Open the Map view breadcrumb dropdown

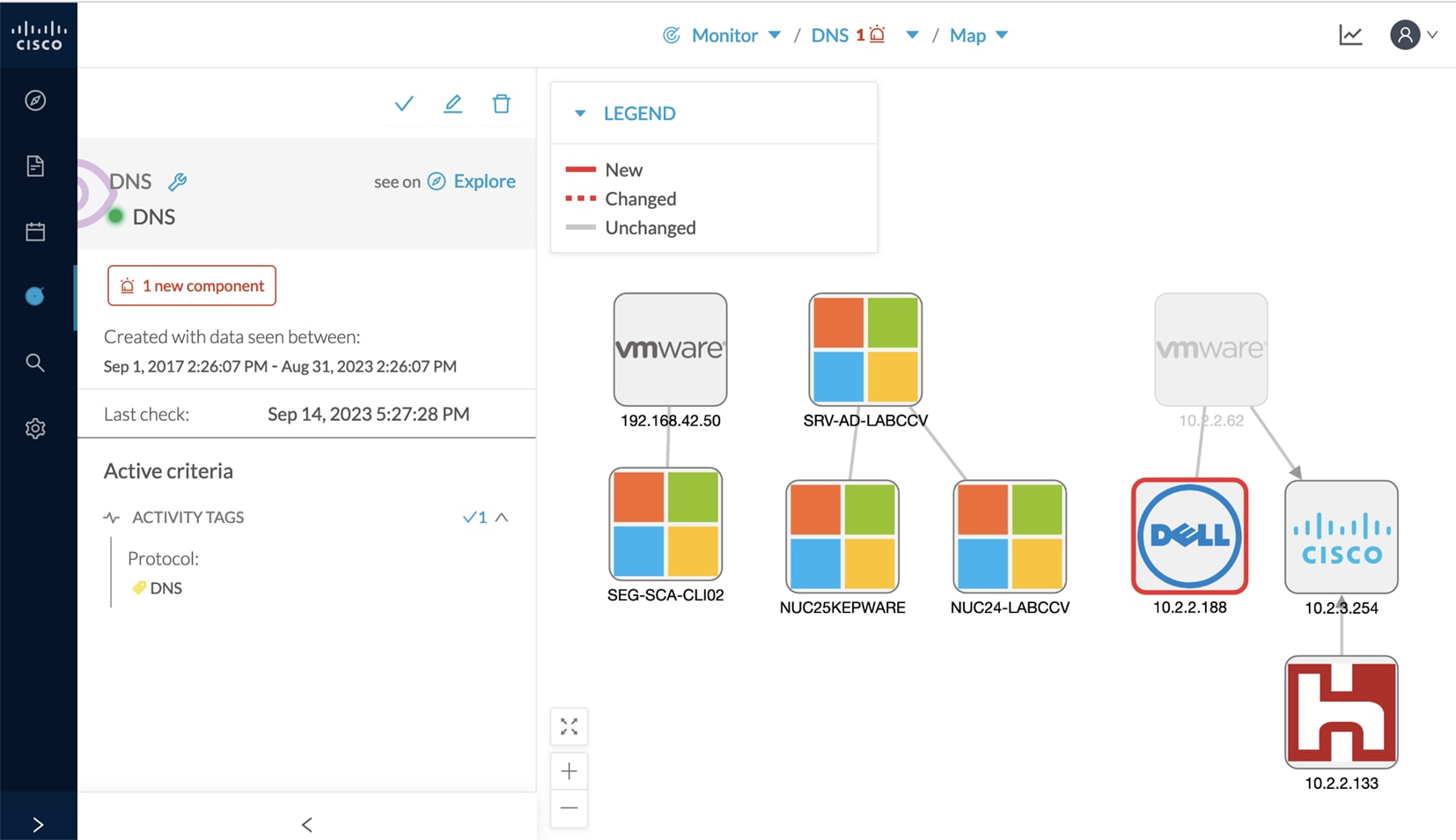point(1002,35)
